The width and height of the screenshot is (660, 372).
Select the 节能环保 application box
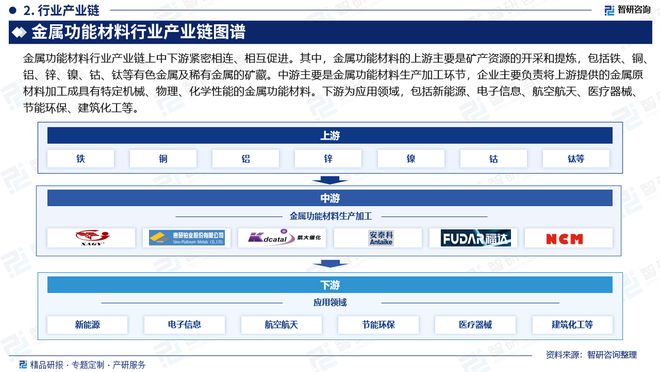click(378, 324)
